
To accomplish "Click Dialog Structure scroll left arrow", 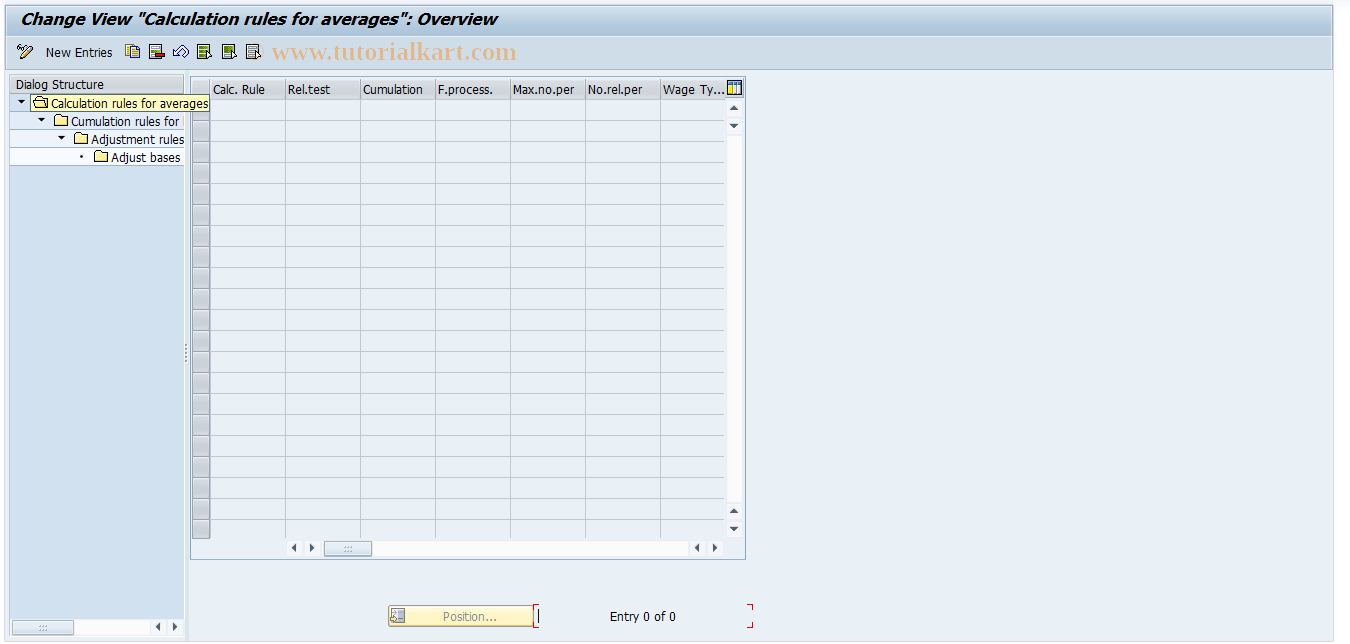I will click(158, 627).
